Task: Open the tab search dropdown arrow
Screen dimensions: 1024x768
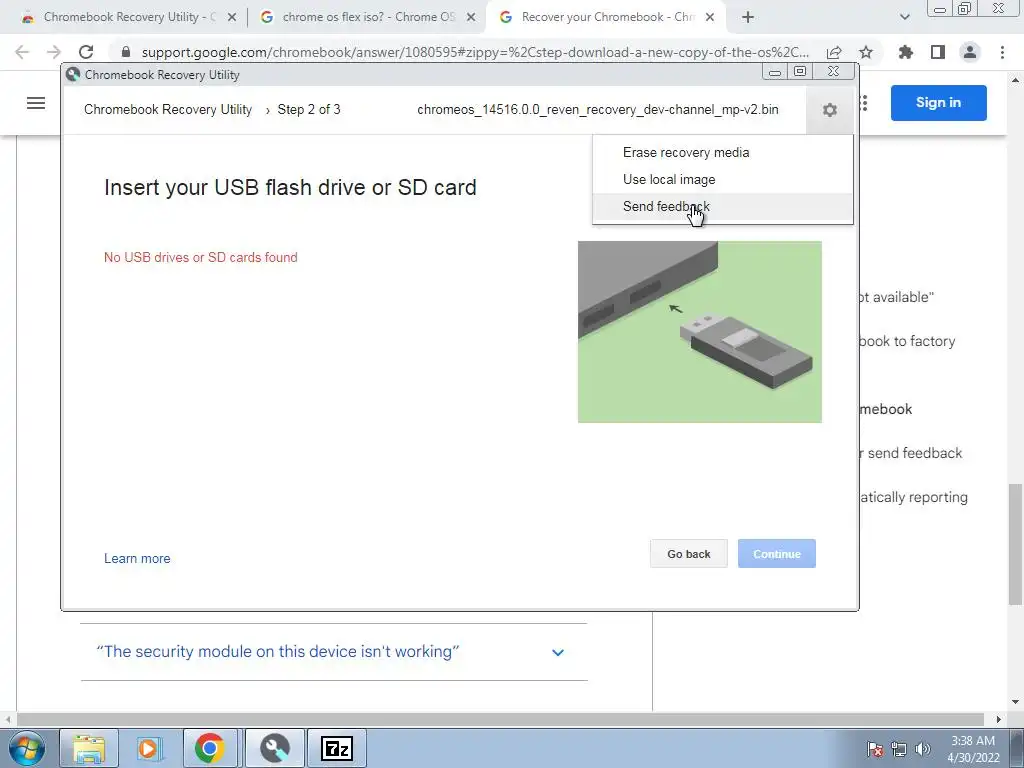Action: click(904, 18)
